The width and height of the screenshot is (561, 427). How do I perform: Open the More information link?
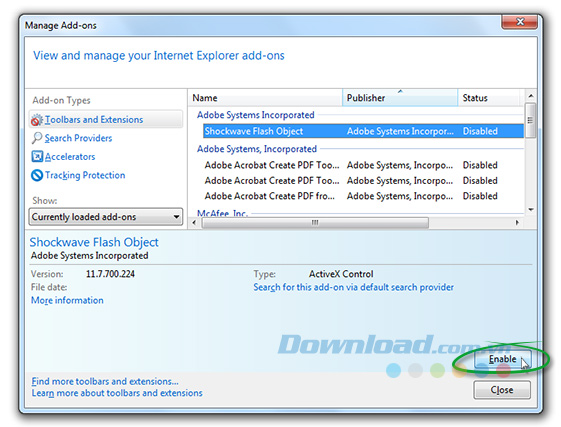[67, 300]
